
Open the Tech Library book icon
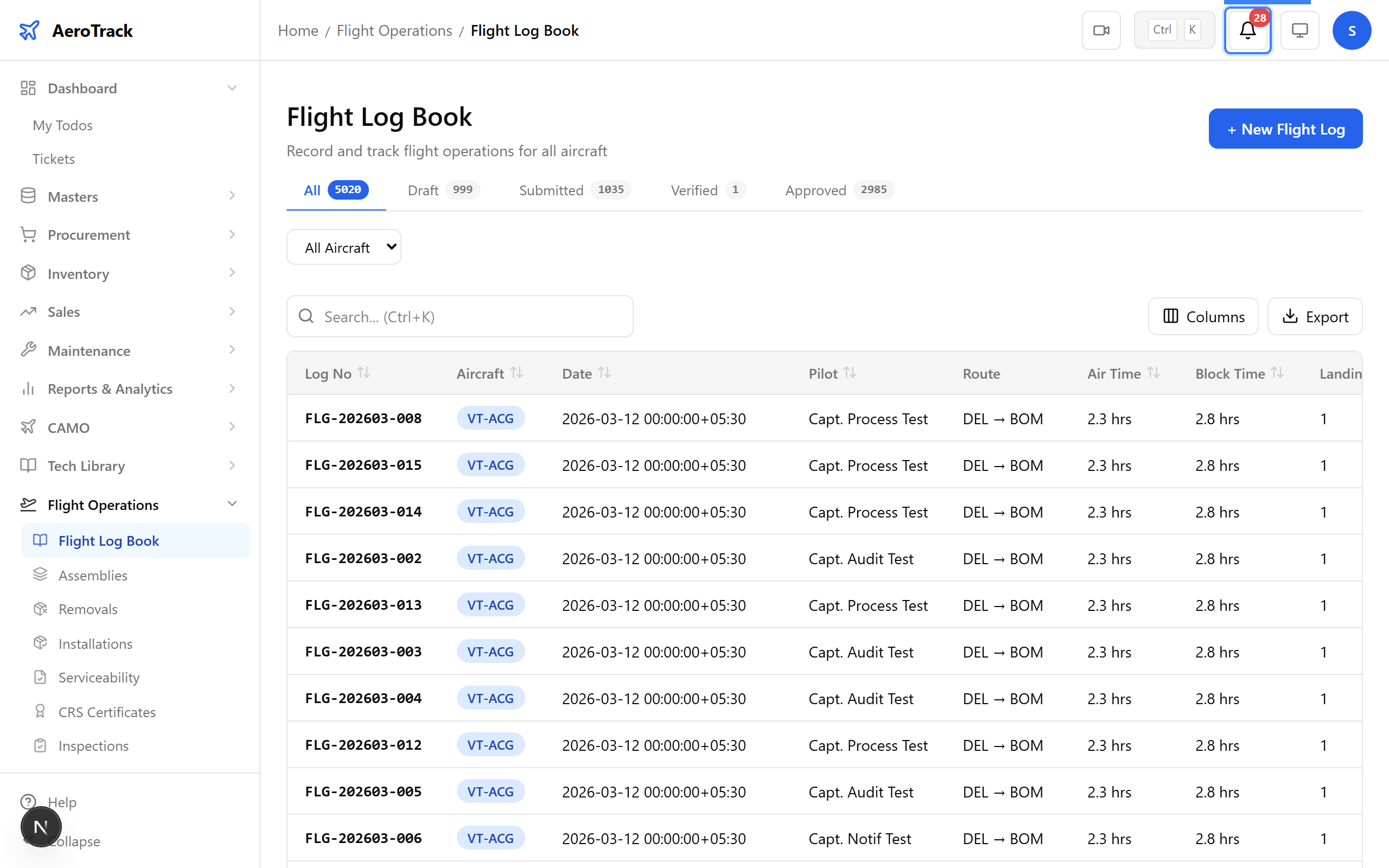click(x=28, y=465)
